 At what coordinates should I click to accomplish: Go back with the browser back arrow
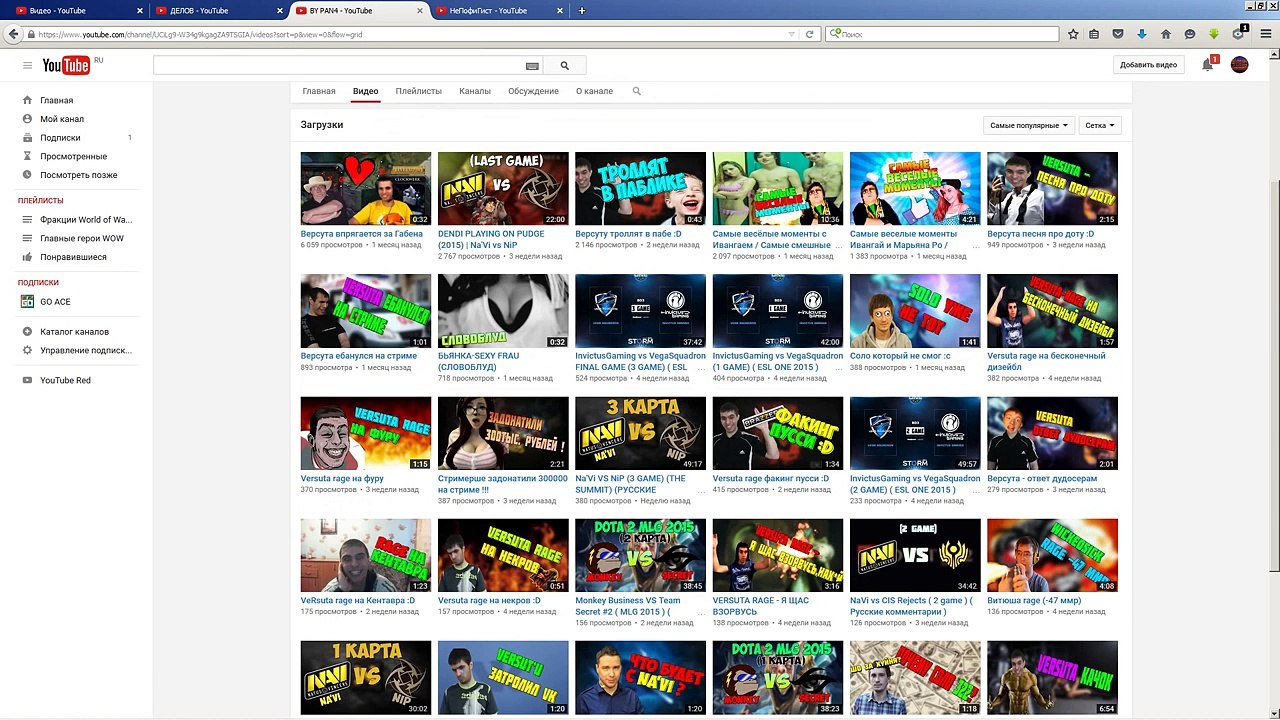pos(13,34)
